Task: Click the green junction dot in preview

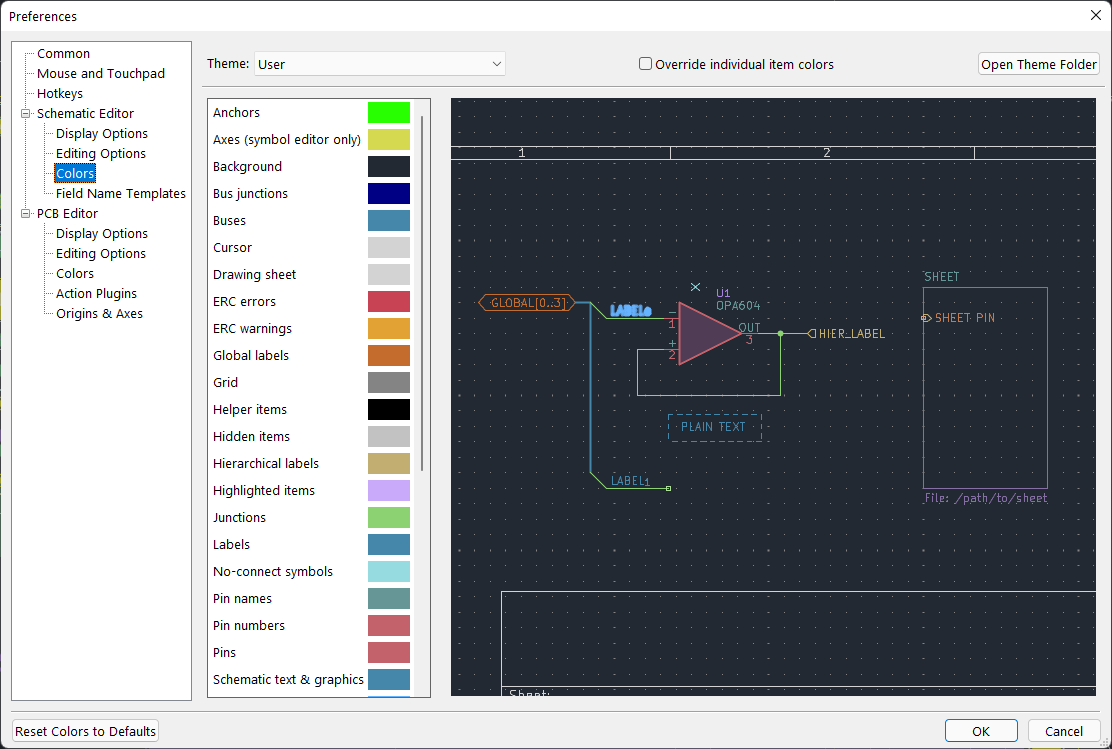Action: pos(780,333)
